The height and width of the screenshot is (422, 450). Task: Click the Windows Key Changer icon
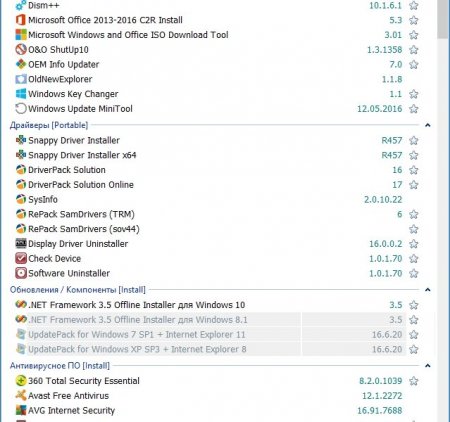pos(21,94)
